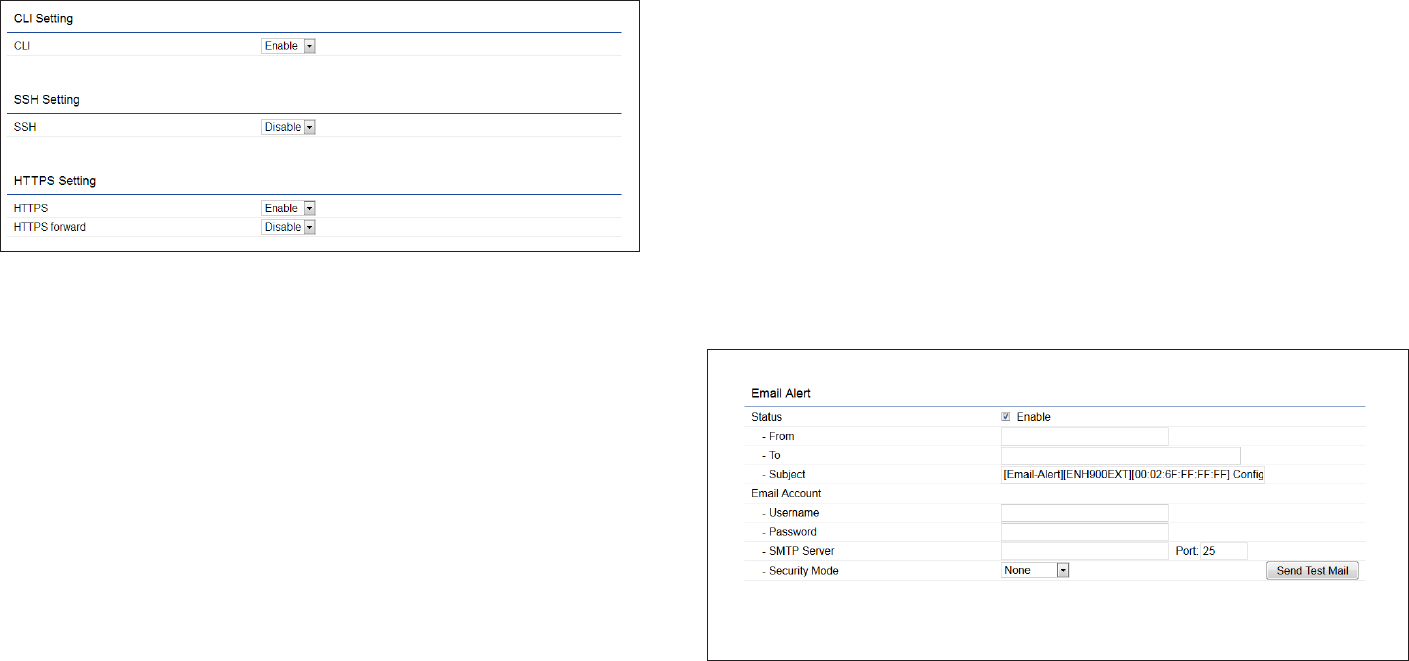Open the Security Mode dropdown
Viewport: 1409px width, 661px height.
[1035, 570]
